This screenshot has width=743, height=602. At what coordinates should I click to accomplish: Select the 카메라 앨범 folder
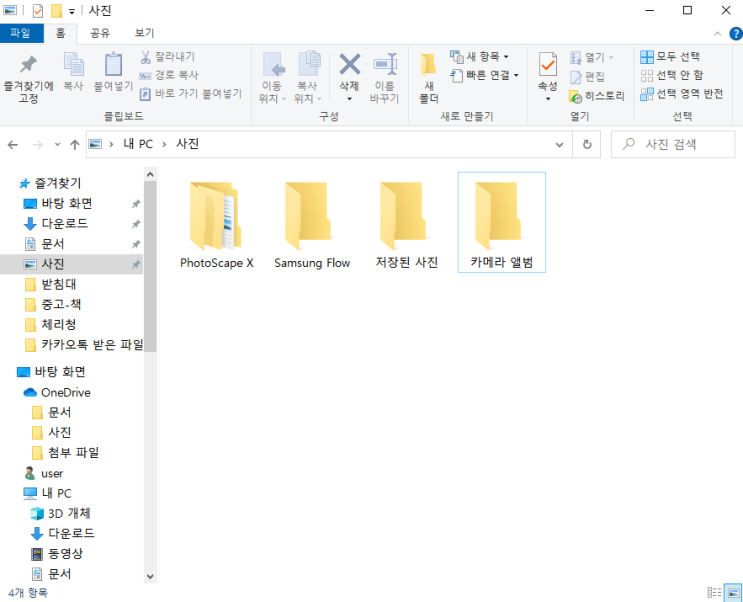(x=502, y=222)
